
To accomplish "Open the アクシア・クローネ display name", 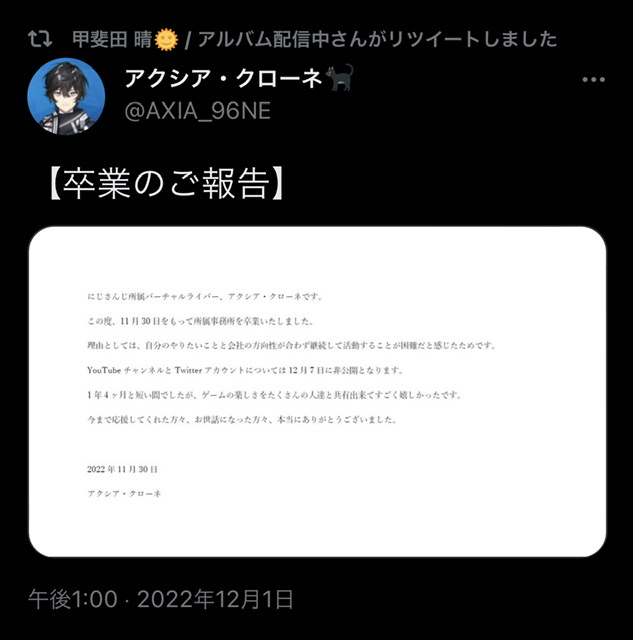I will pos(224,78).
